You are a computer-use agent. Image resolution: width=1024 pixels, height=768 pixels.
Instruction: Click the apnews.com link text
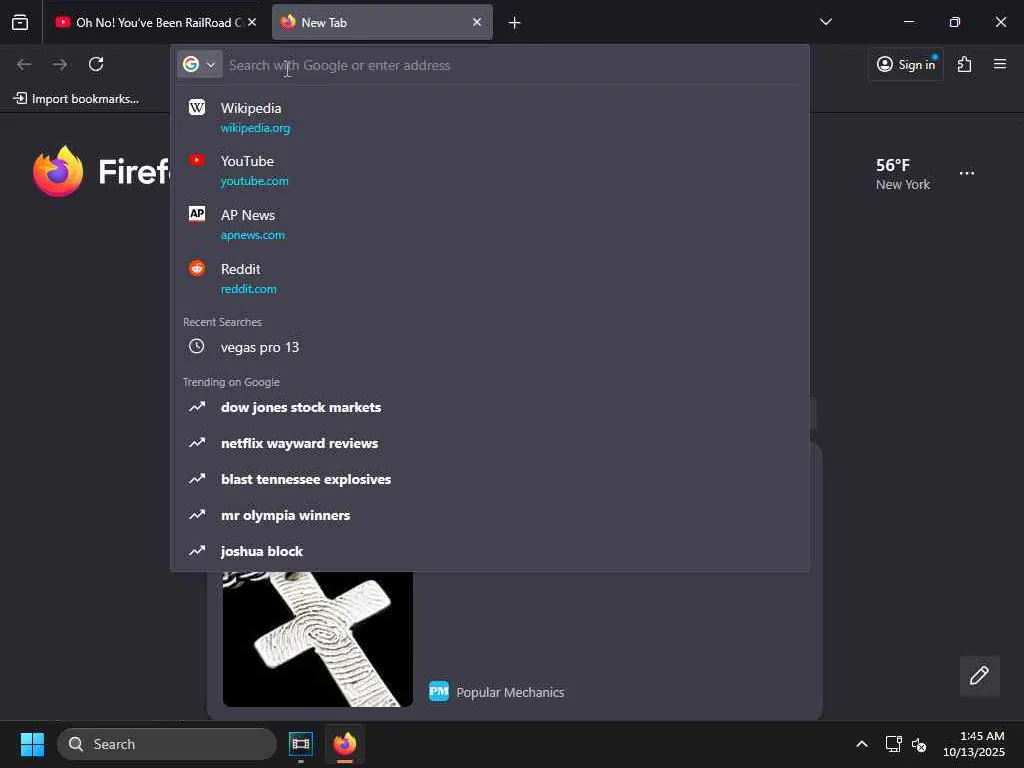point(253,235)
